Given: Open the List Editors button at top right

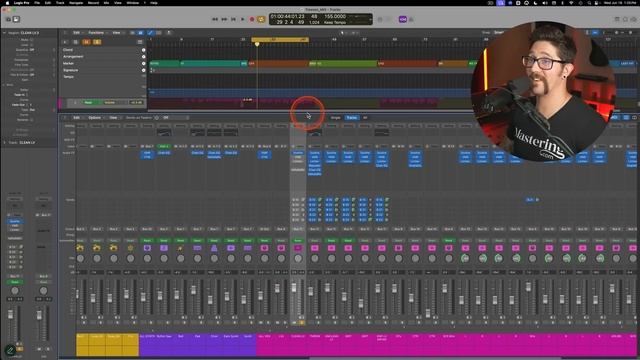Looking at the screenshot, I should [617, 19].
